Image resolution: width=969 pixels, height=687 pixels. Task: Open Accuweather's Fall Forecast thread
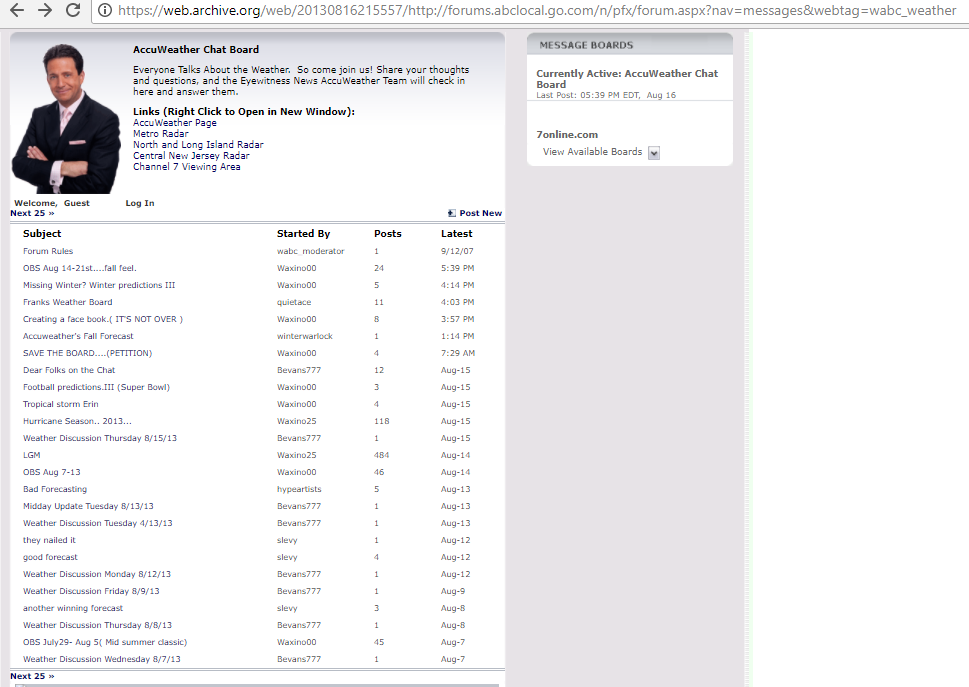(x=78, y=336)
